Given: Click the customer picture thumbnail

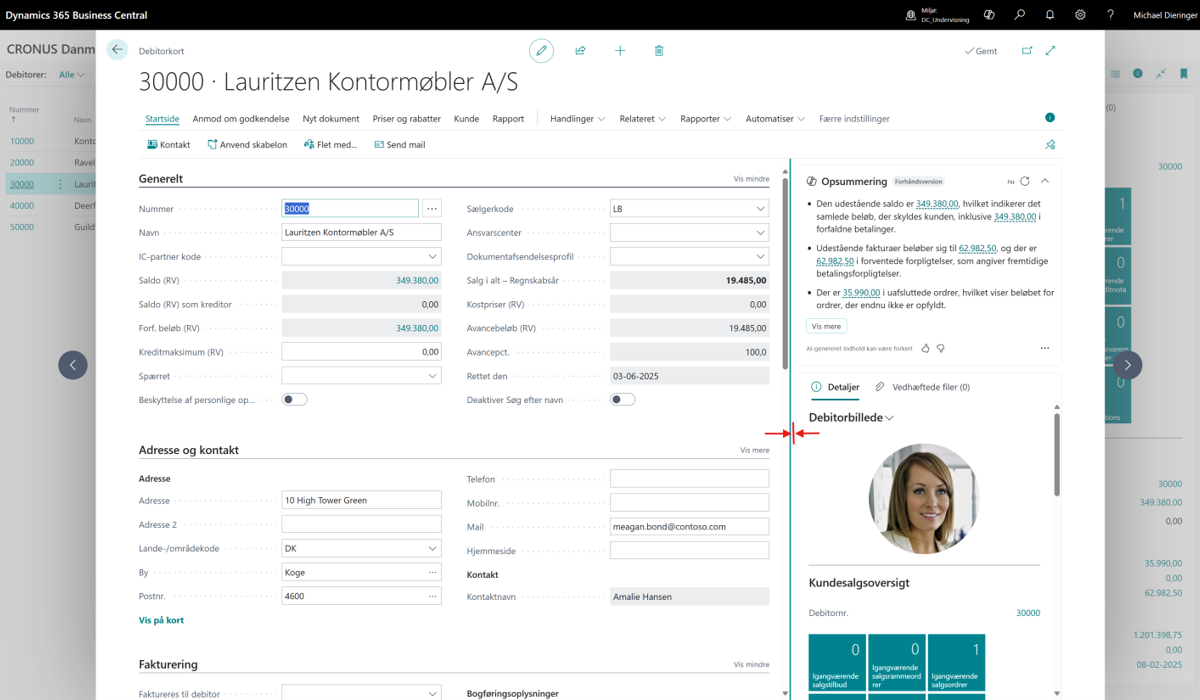Looking at the screenshot, I should [x=924, y=499].
